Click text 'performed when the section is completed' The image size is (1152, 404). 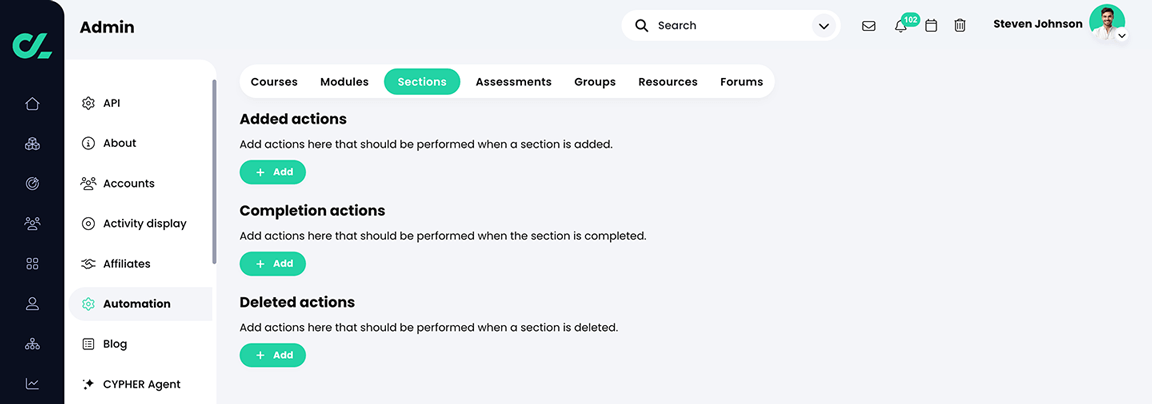click(x=531, y=237)
